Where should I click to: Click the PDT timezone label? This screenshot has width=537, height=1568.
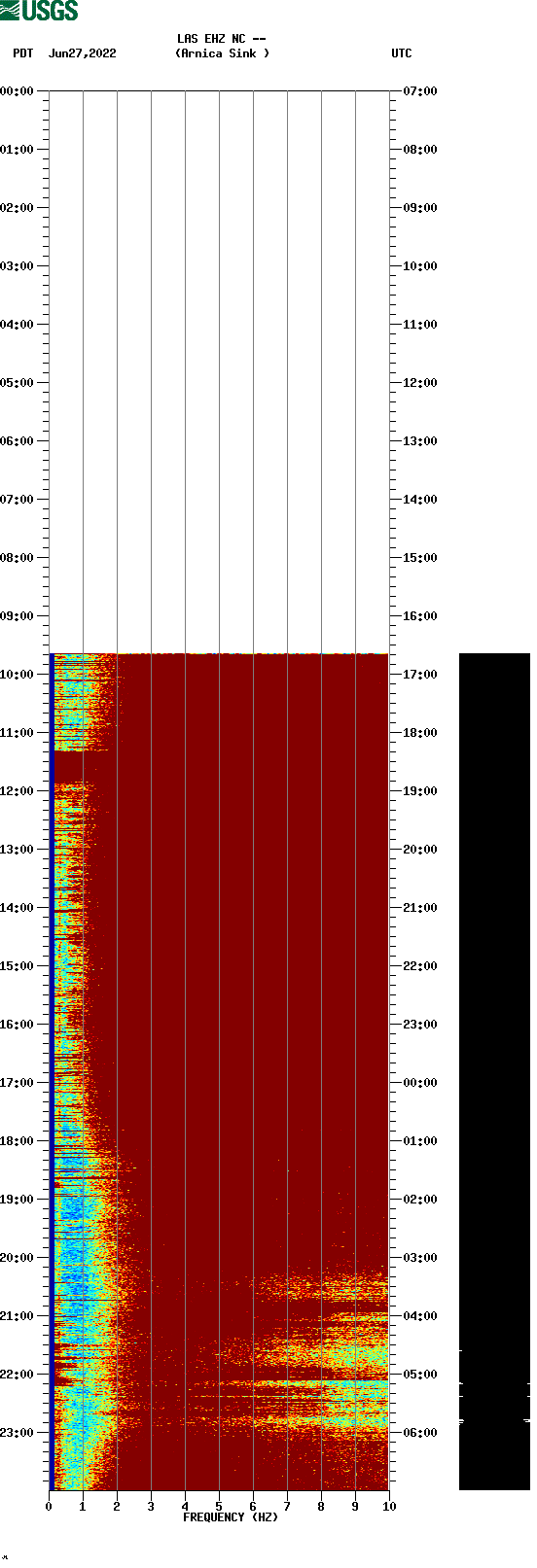tap(23, 53)
